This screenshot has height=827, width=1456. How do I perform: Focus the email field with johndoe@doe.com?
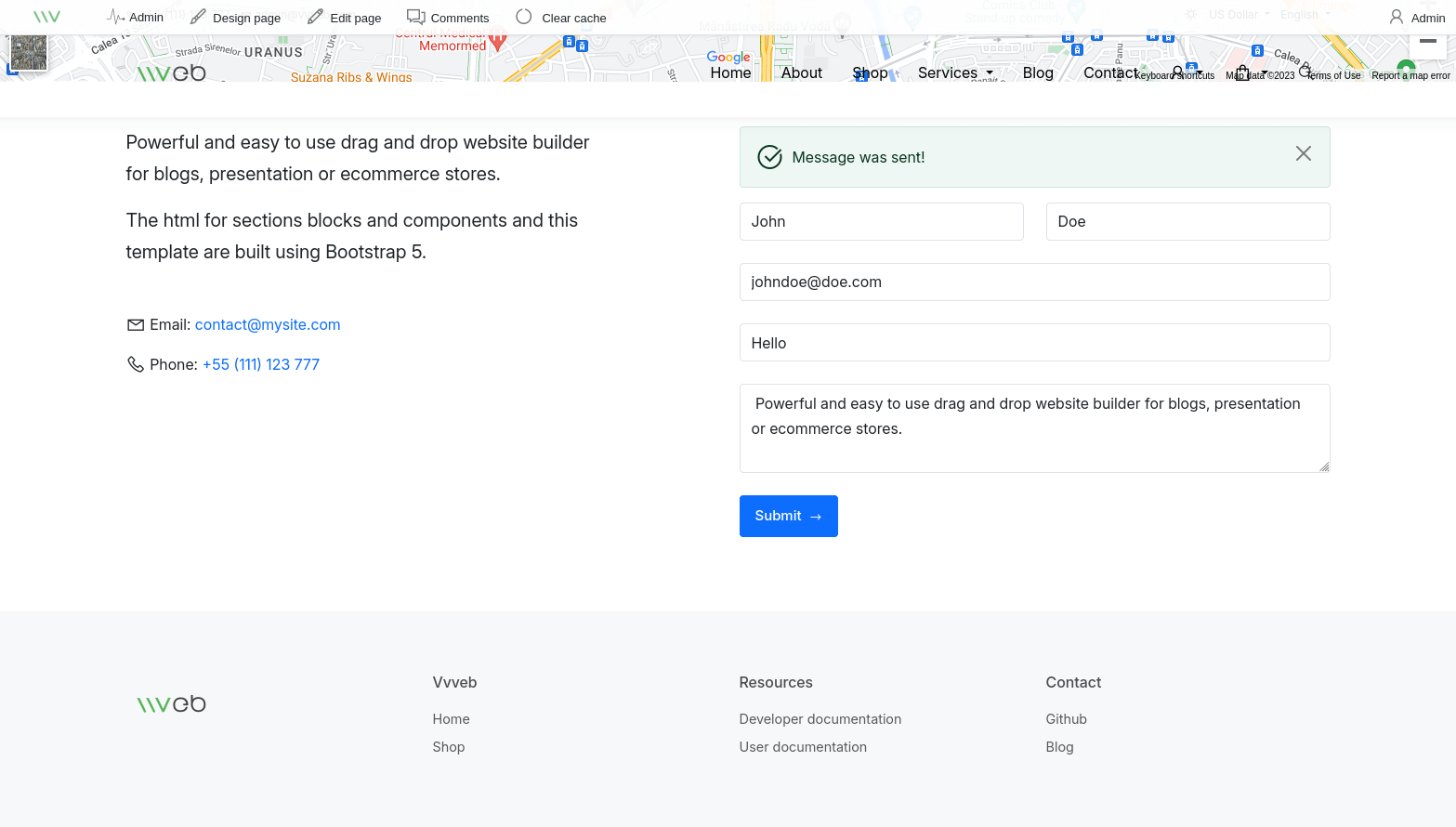tap(1035, 282)
